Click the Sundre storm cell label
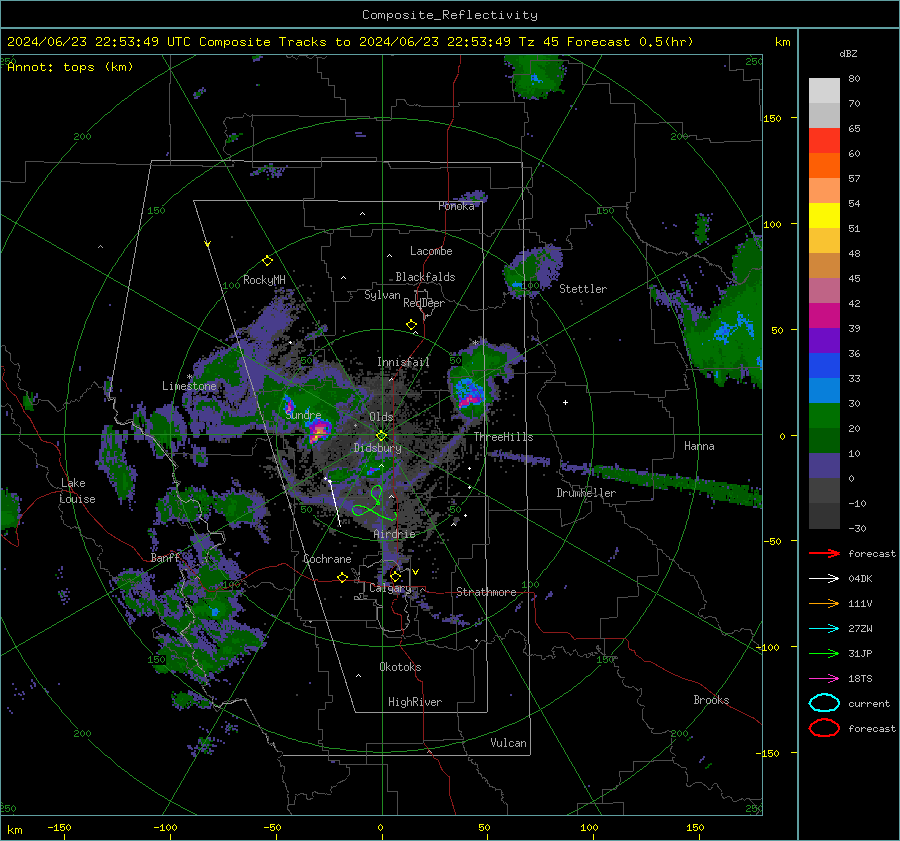900x841 pixels. coord(303,415)
